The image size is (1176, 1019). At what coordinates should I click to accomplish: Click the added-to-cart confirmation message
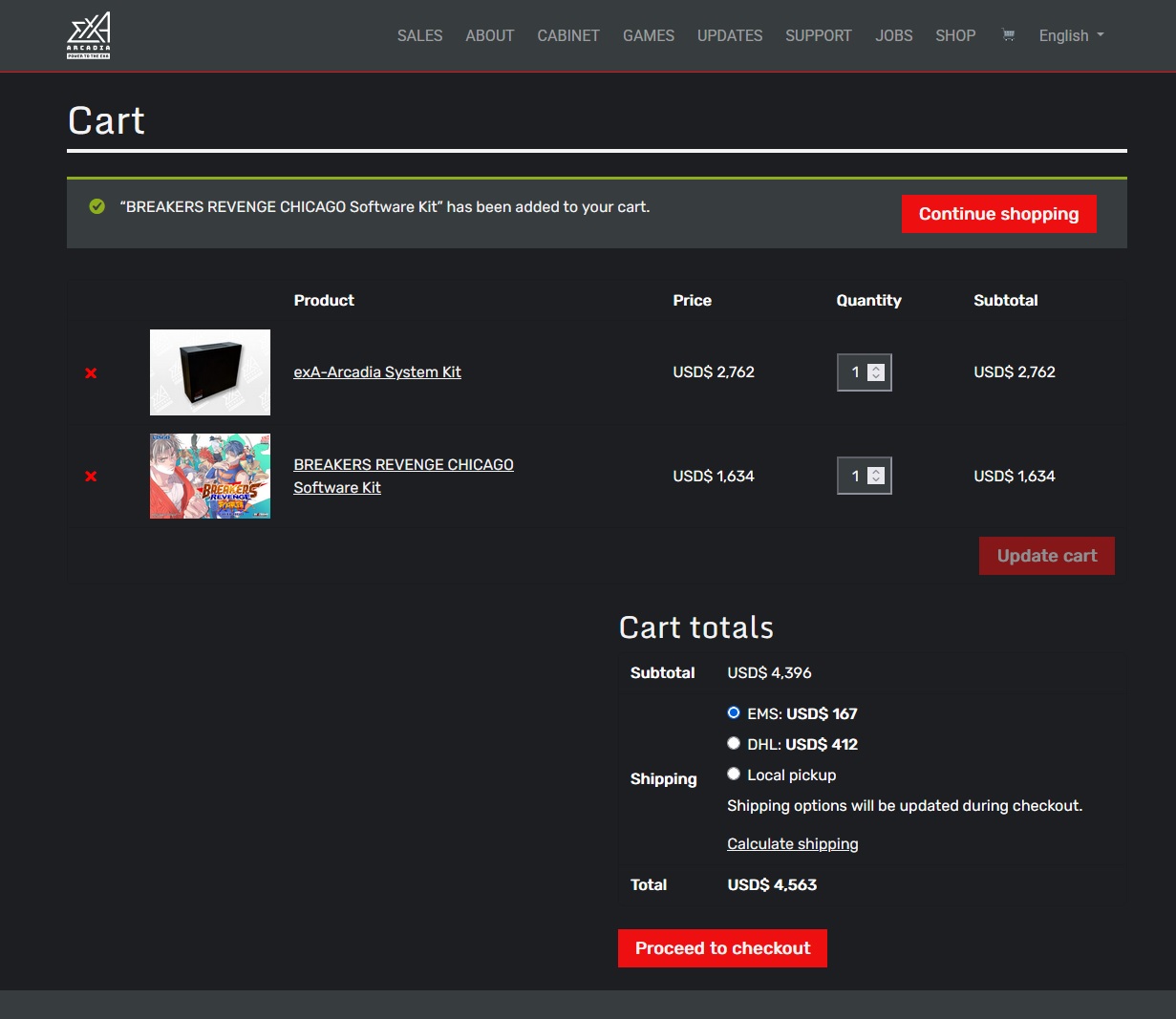[385, 207]
